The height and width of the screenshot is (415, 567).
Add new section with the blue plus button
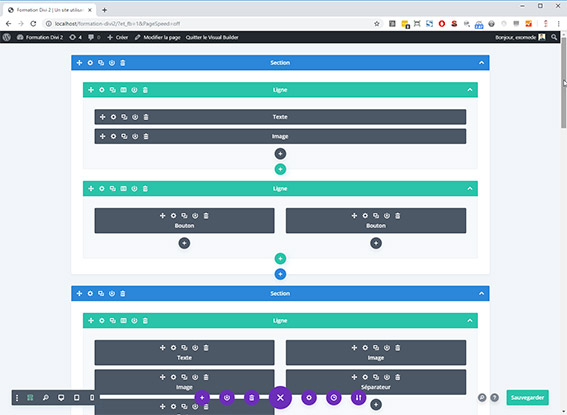tap(280, 274)
